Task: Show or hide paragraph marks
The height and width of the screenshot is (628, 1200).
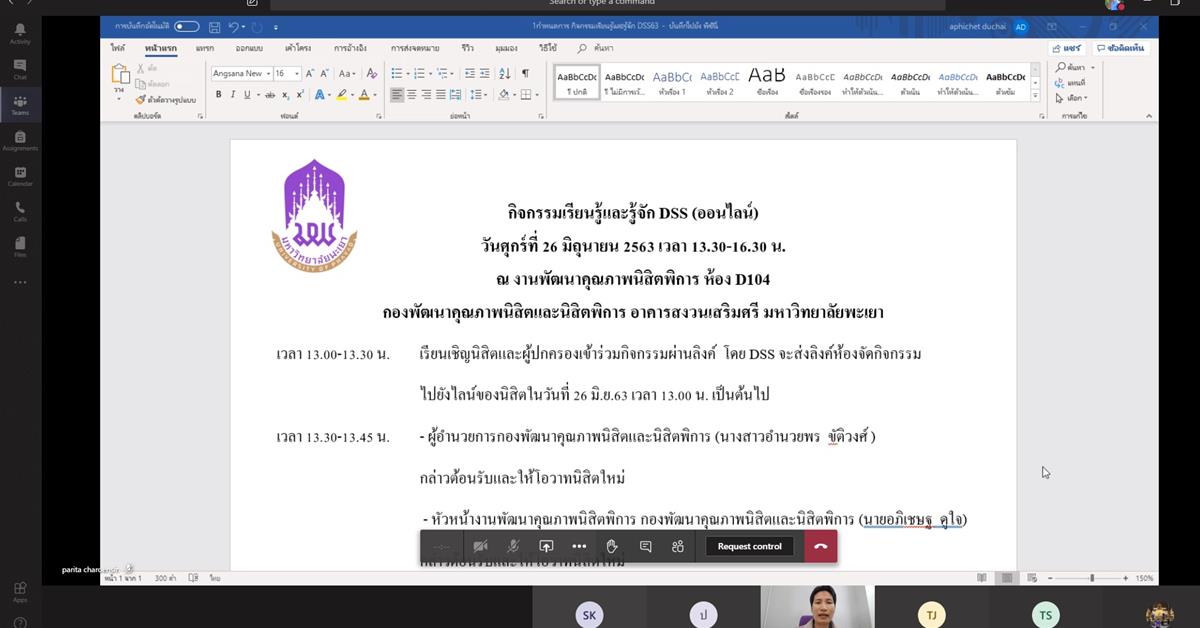Action: point(526,73)
